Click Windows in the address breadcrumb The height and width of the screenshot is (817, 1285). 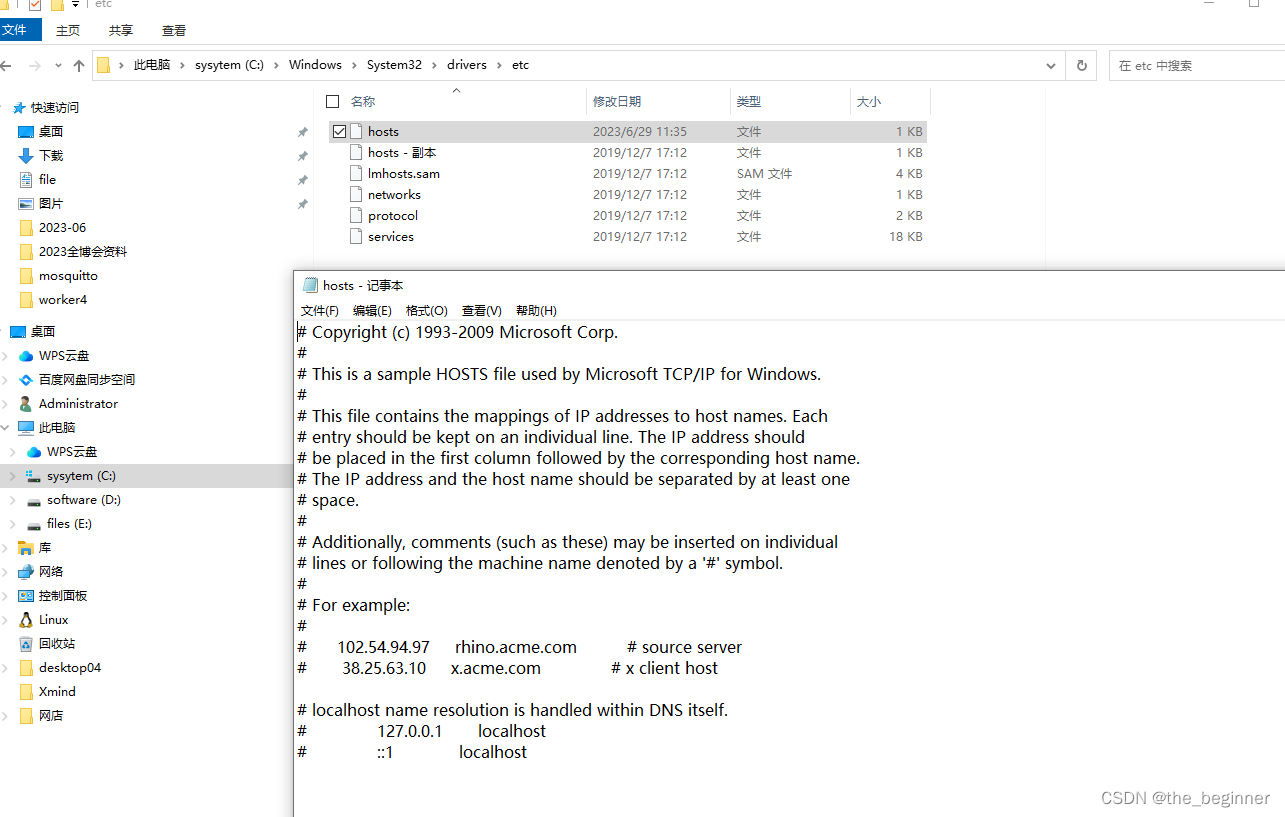[316, 65]
